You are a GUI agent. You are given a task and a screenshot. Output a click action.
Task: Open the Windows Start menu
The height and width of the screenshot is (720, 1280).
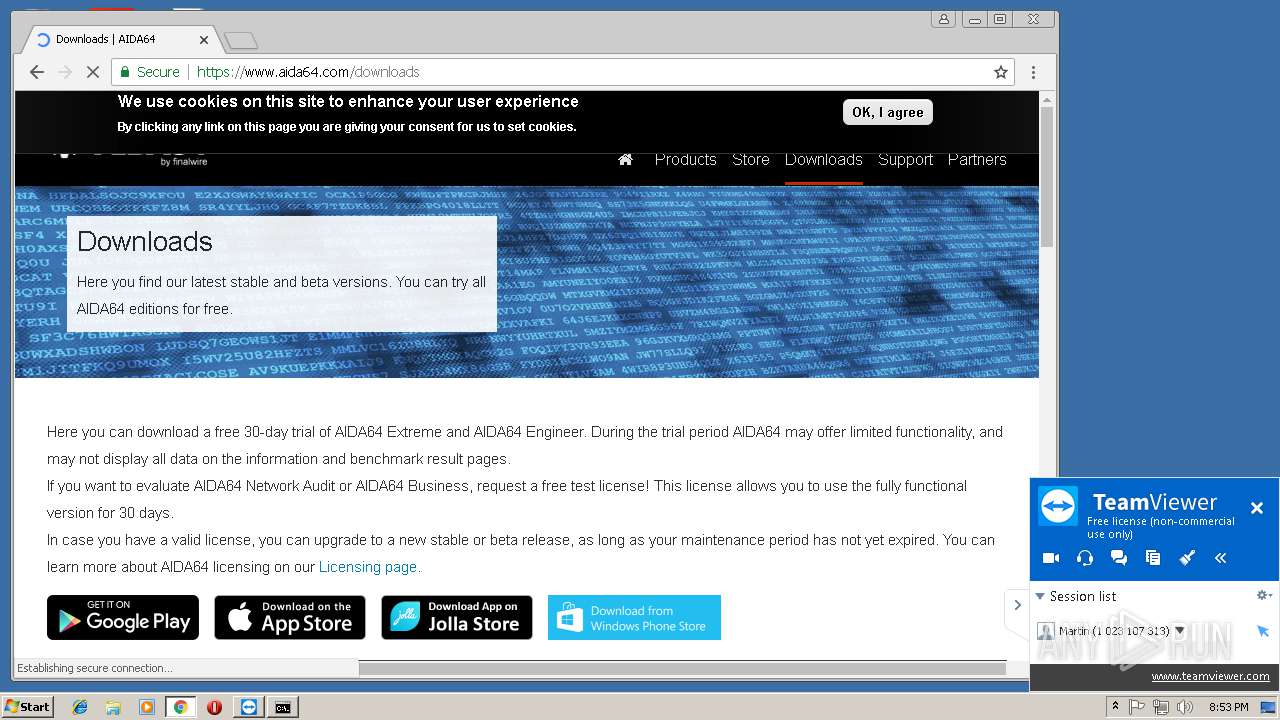(28, 707)
